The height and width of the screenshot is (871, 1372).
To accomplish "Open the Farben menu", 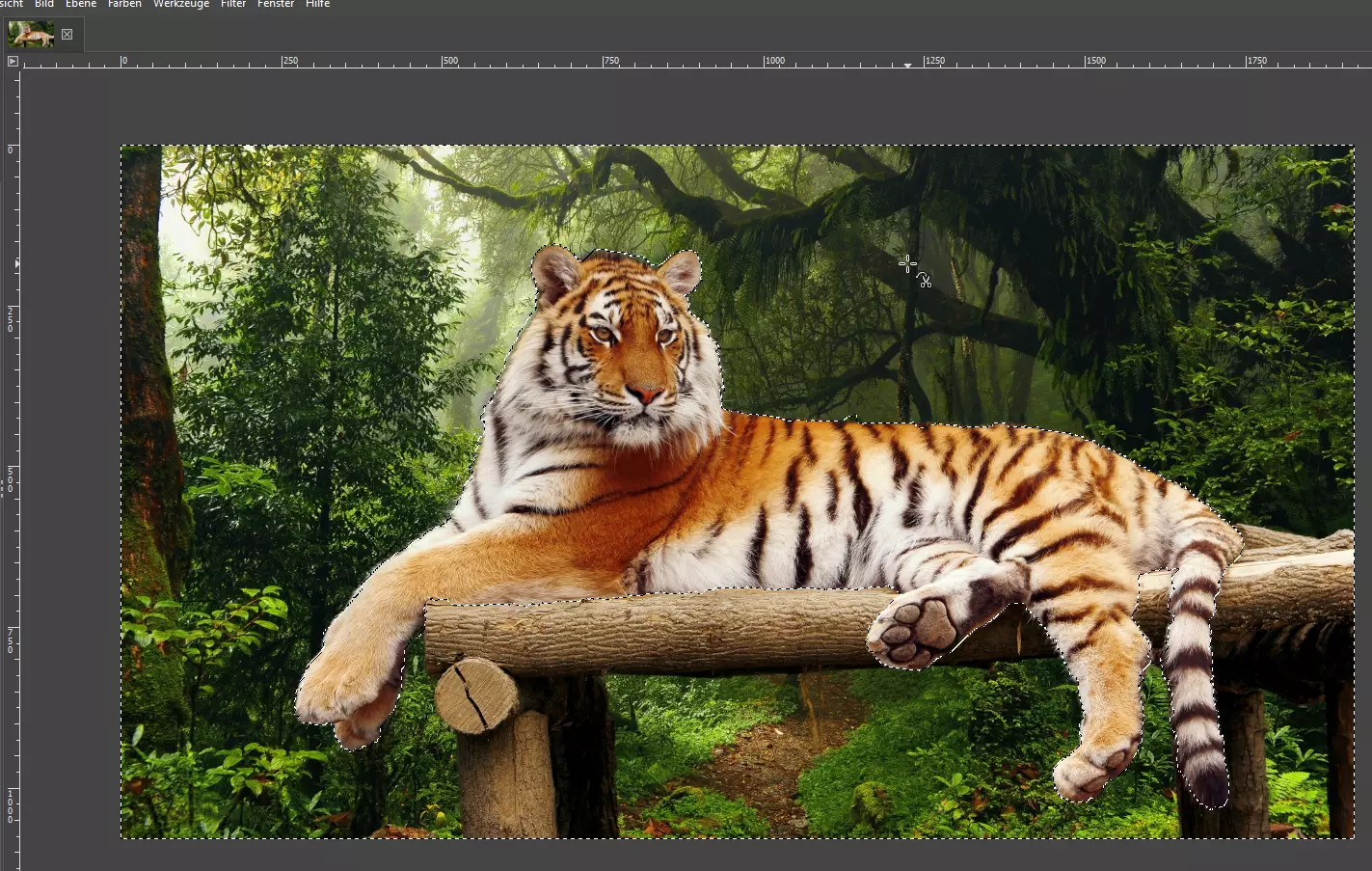I will (x=124, y=5).
